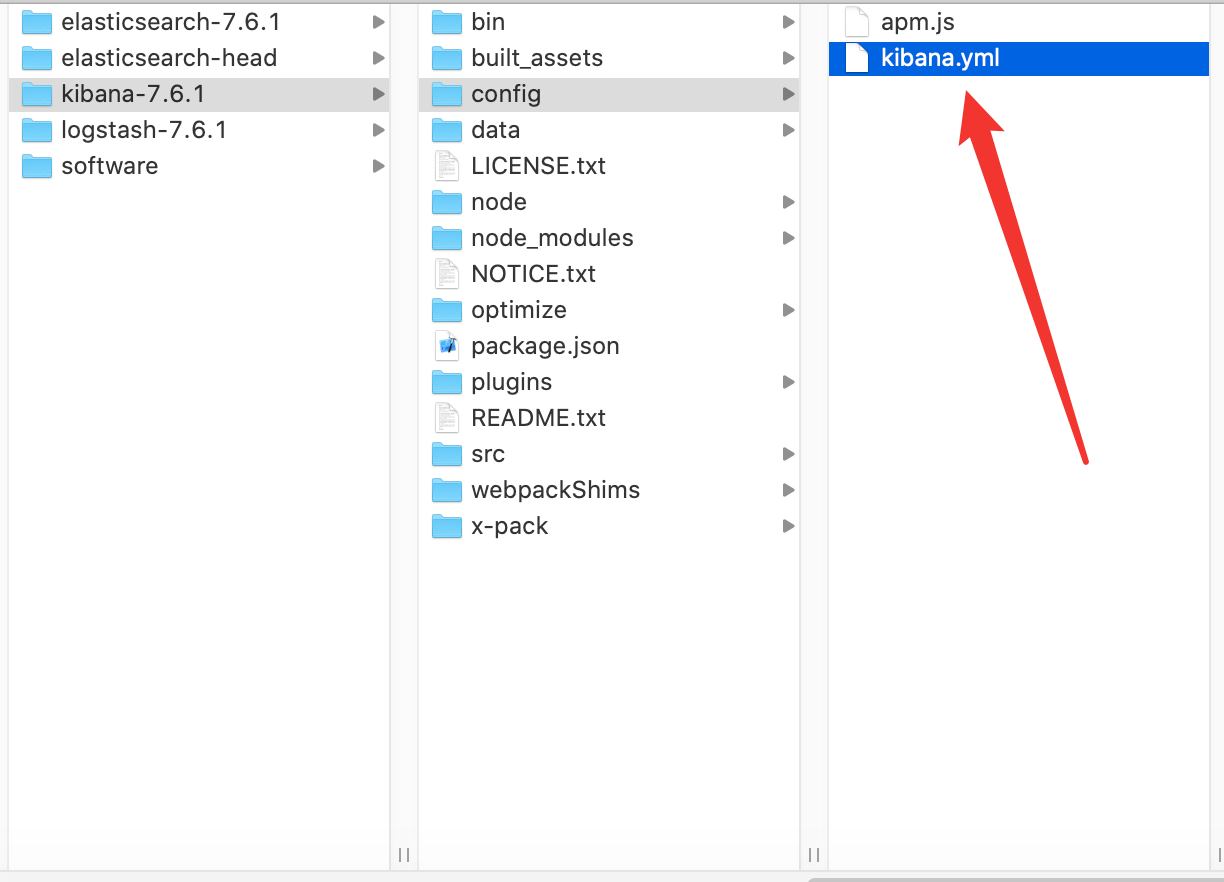Click the kibana.yml file icon
Image resolution: width=1224 pixels, height=882 pixels.
tap(857, 58)
